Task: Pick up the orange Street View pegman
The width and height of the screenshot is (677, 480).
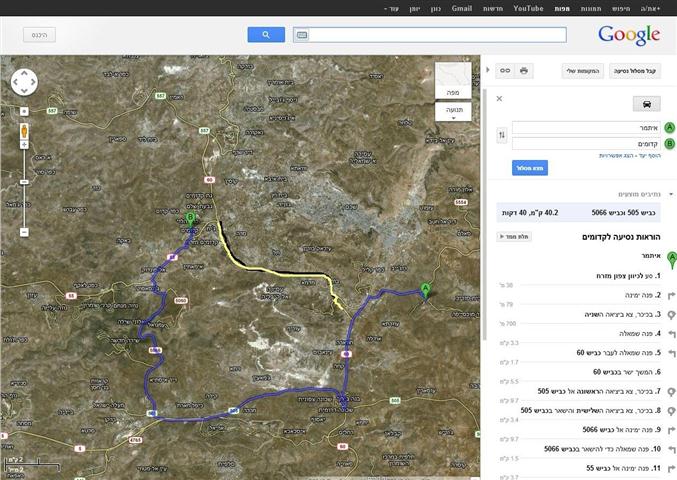Action: pos(24,132)
